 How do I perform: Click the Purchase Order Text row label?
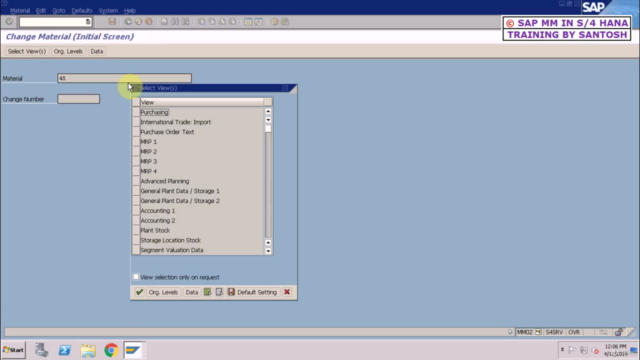pyautogui.click(x=167, y=132)
